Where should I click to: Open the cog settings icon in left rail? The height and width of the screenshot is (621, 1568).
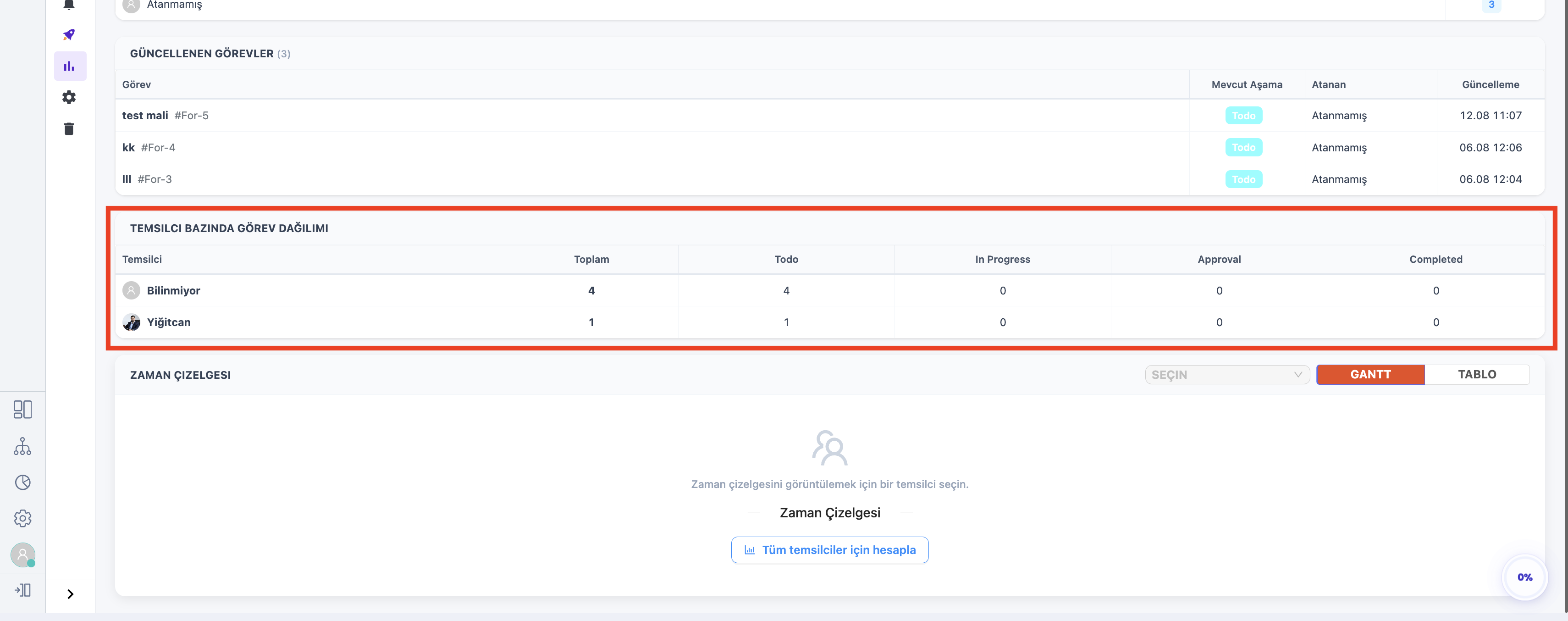coord(22,518)
